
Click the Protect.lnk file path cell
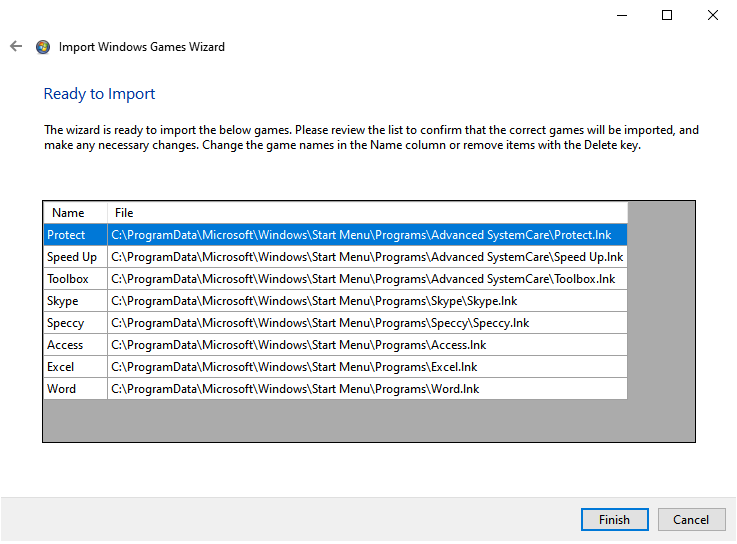click(x=368, y=235)
